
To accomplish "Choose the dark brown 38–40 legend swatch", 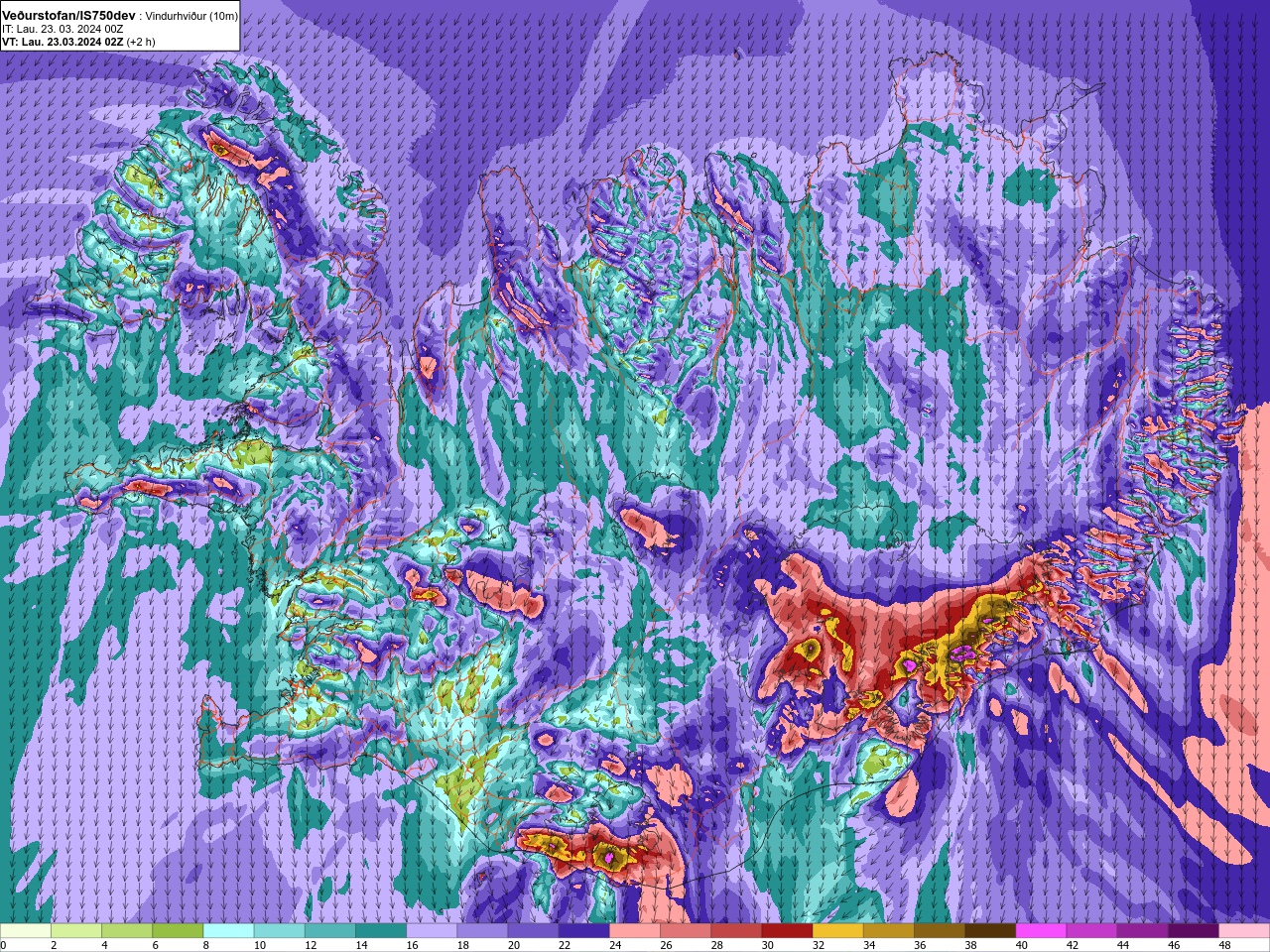I will [x=990, y=931].
